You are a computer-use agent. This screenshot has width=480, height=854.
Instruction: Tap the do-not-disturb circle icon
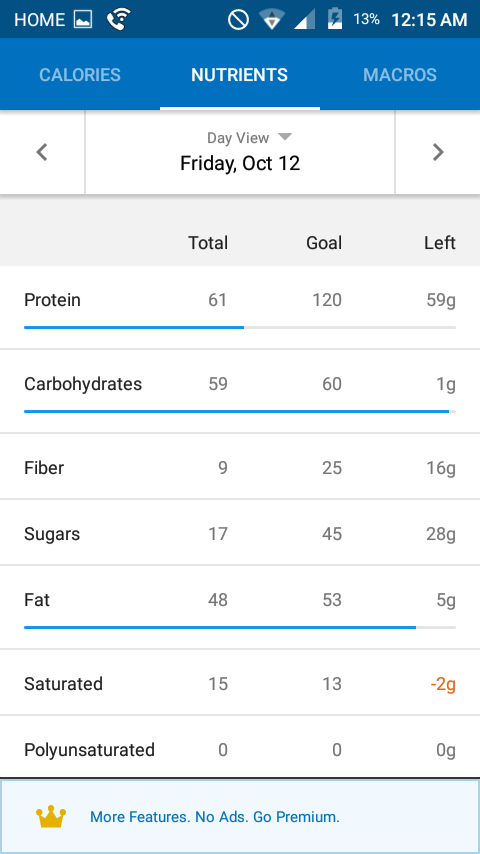click(x=238, y=20)
